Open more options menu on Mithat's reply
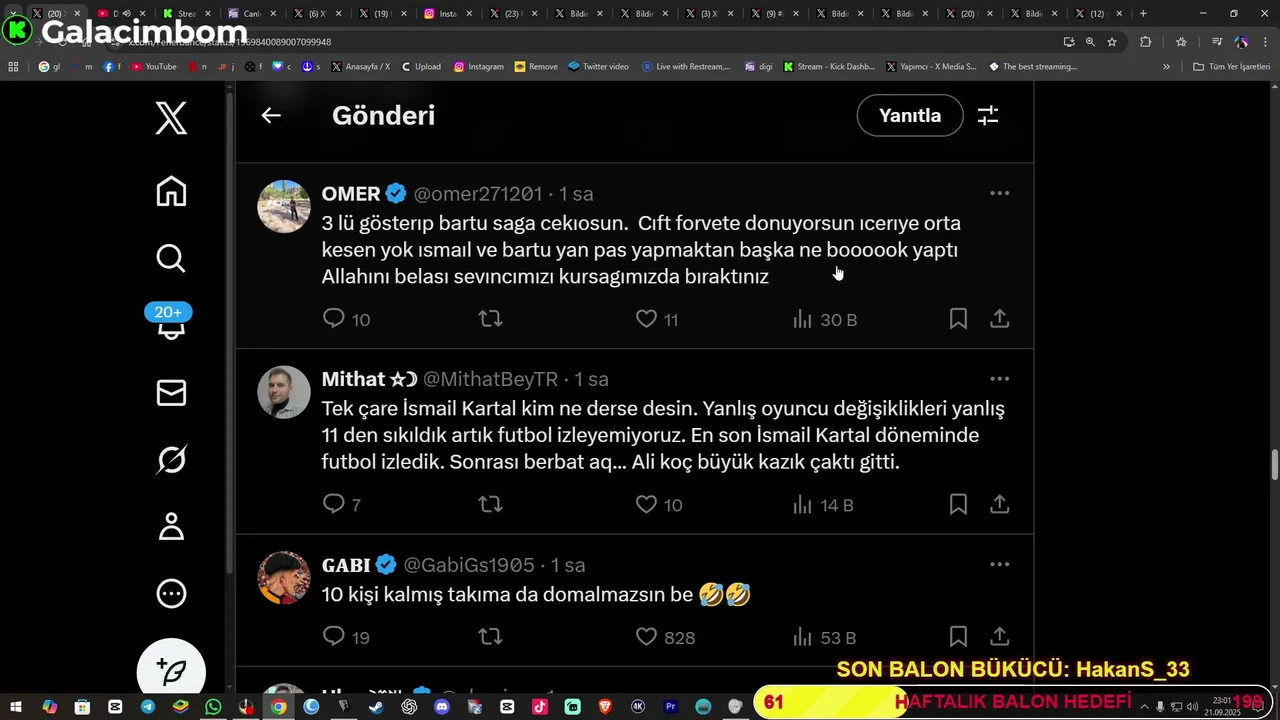Screen dimensions: 1280x720 pyautogui.click(x=999, y=379)
